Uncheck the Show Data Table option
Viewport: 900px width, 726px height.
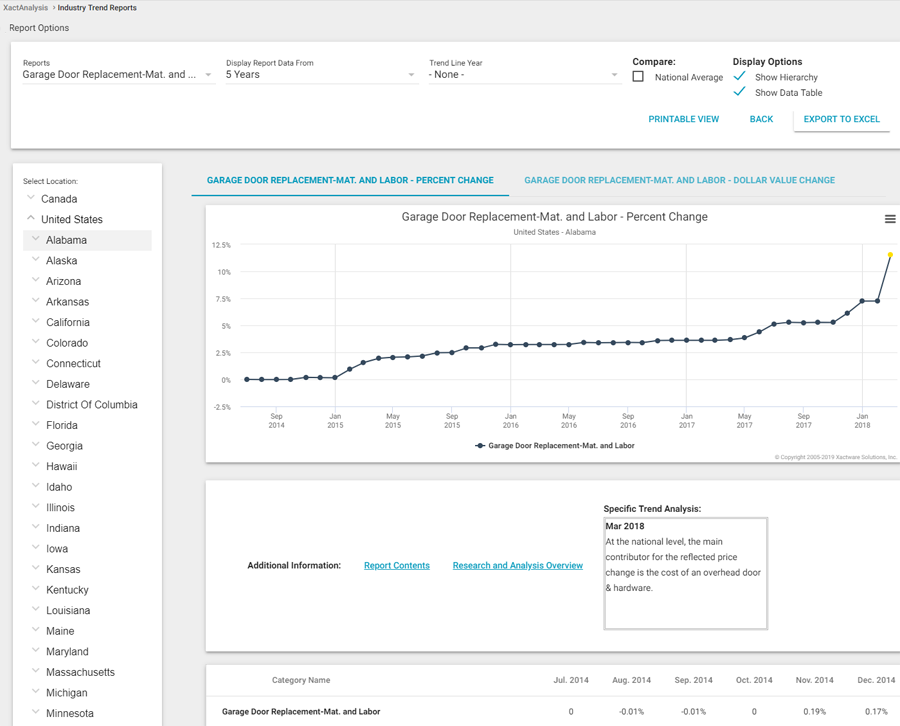740,92
